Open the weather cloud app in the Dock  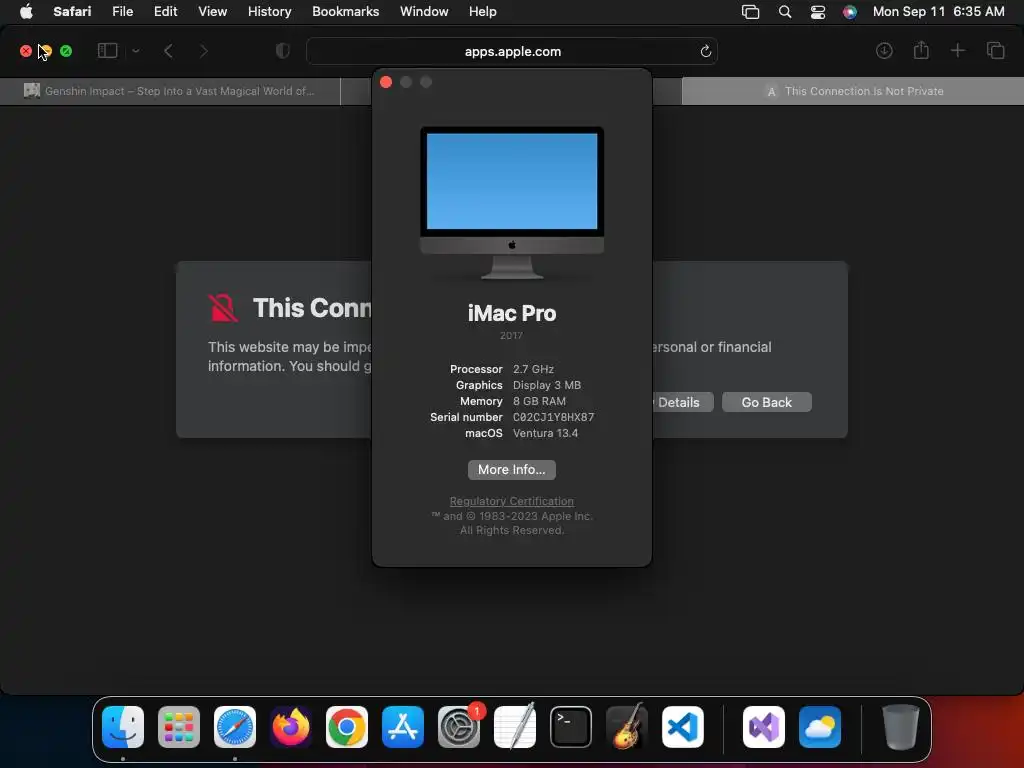(820, 727)
